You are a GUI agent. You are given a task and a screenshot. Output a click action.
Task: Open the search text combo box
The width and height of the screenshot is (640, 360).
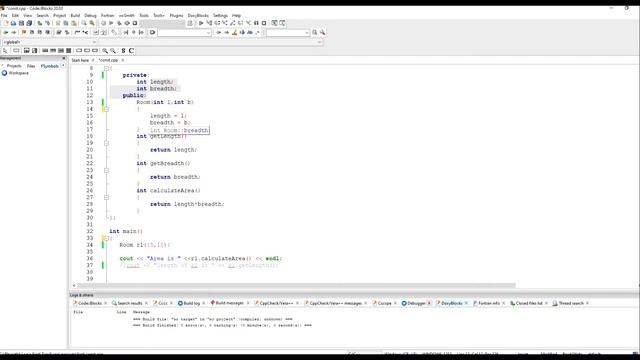click(x=184, y=33)
